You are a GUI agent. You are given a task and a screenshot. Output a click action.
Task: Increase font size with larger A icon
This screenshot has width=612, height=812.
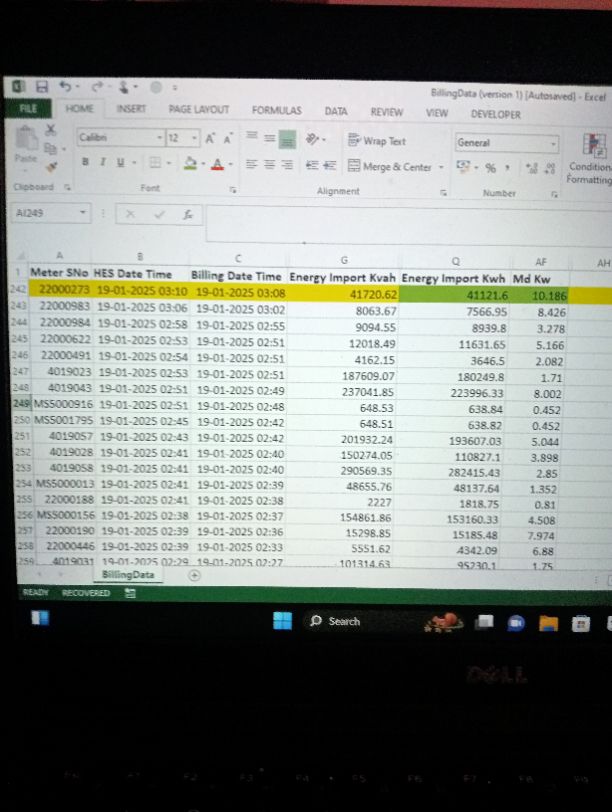[x=210, y=138]
